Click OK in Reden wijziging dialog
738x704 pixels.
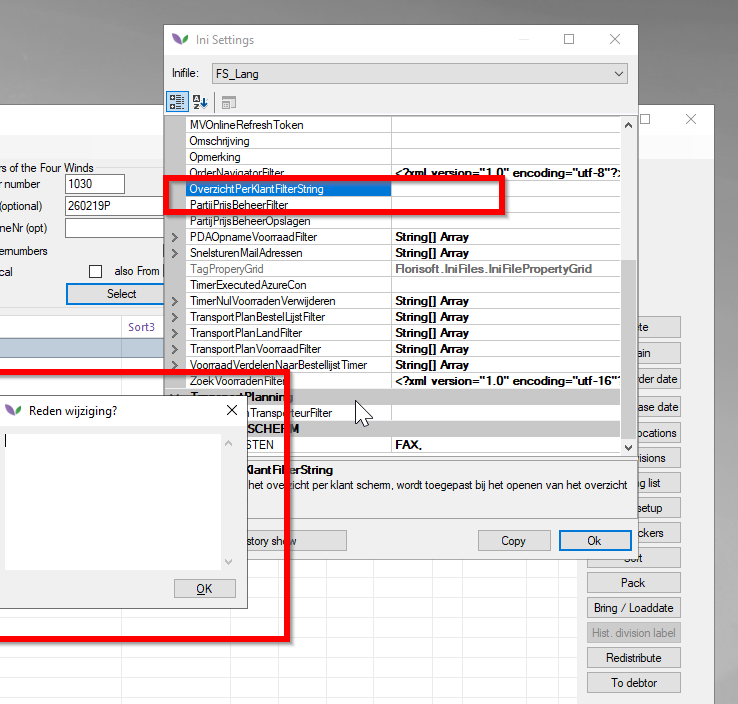pyautogui.click(x=204, y=588)
